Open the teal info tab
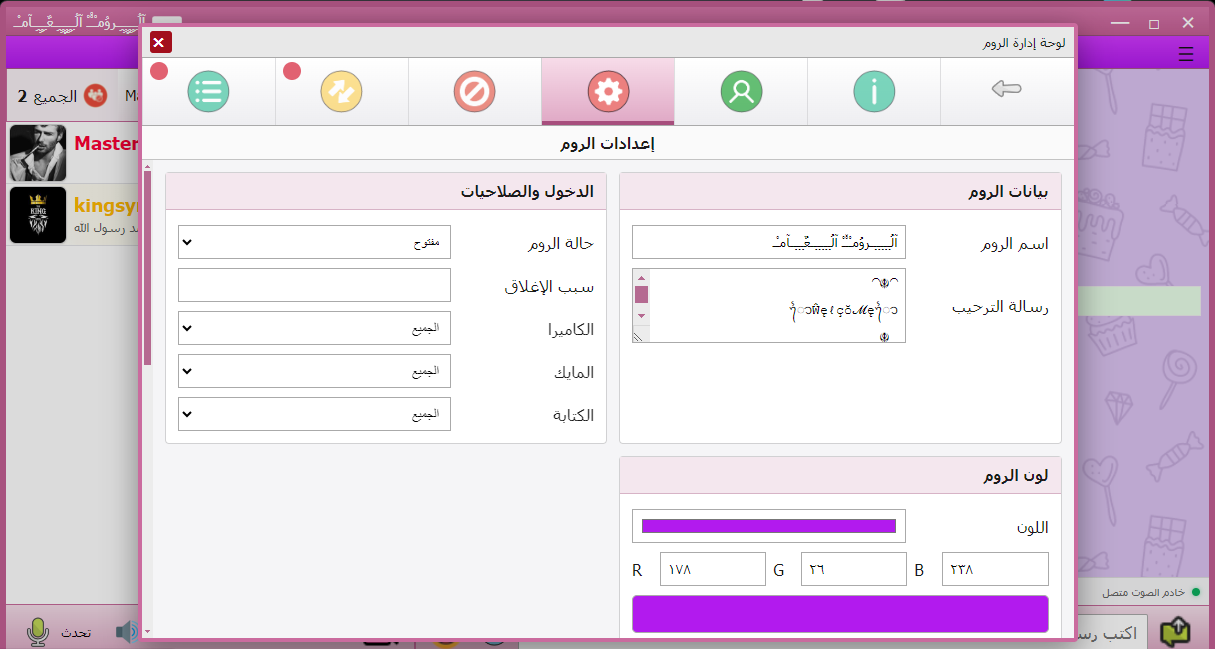 pyautogui.click(x=874, y=92)
